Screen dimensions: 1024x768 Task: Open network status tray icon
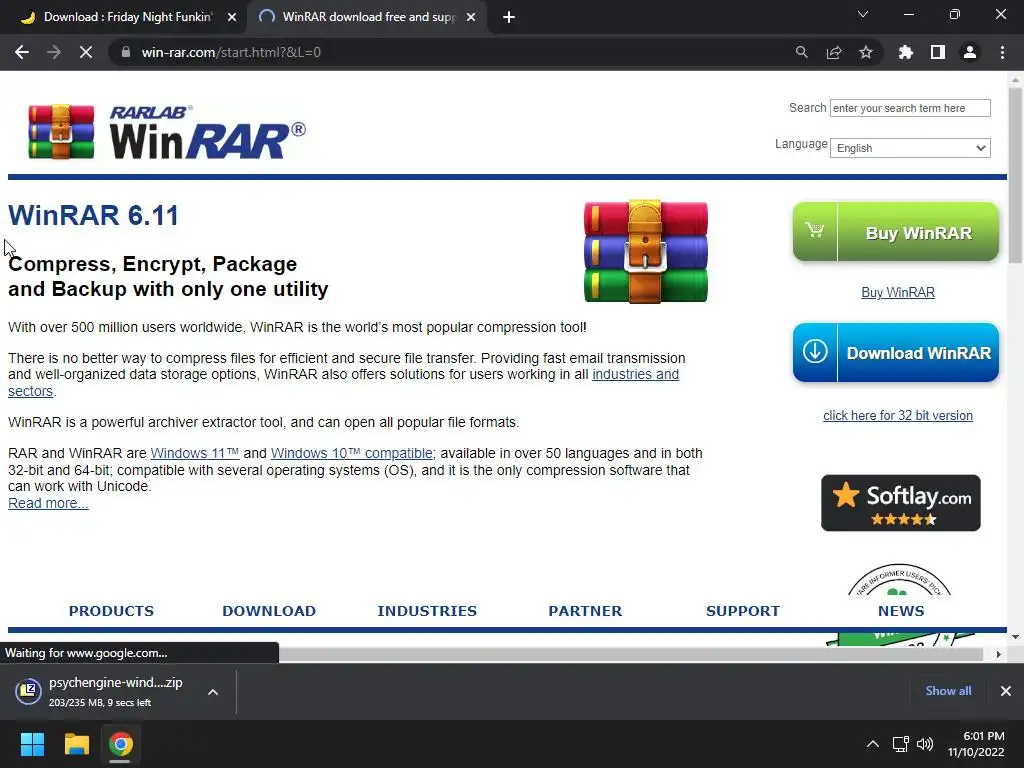901,744
